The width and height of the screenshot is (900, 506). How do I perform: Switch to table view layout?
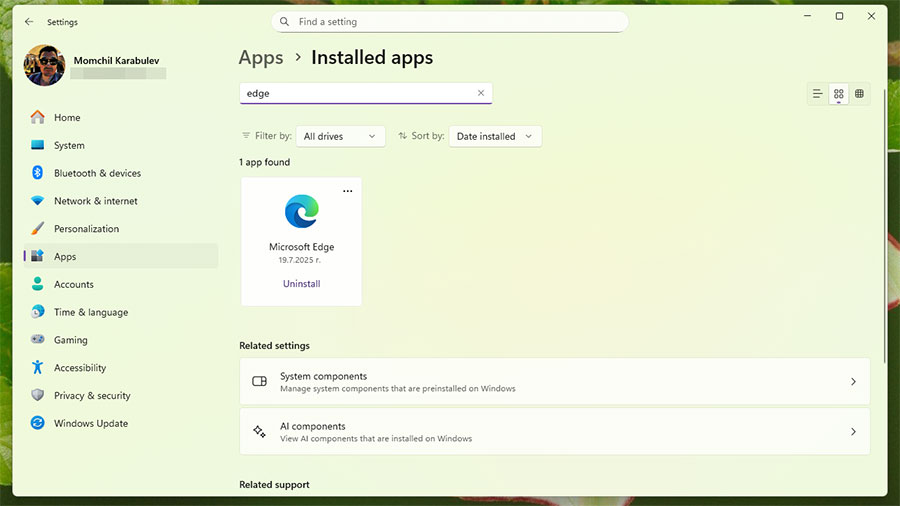859,94
